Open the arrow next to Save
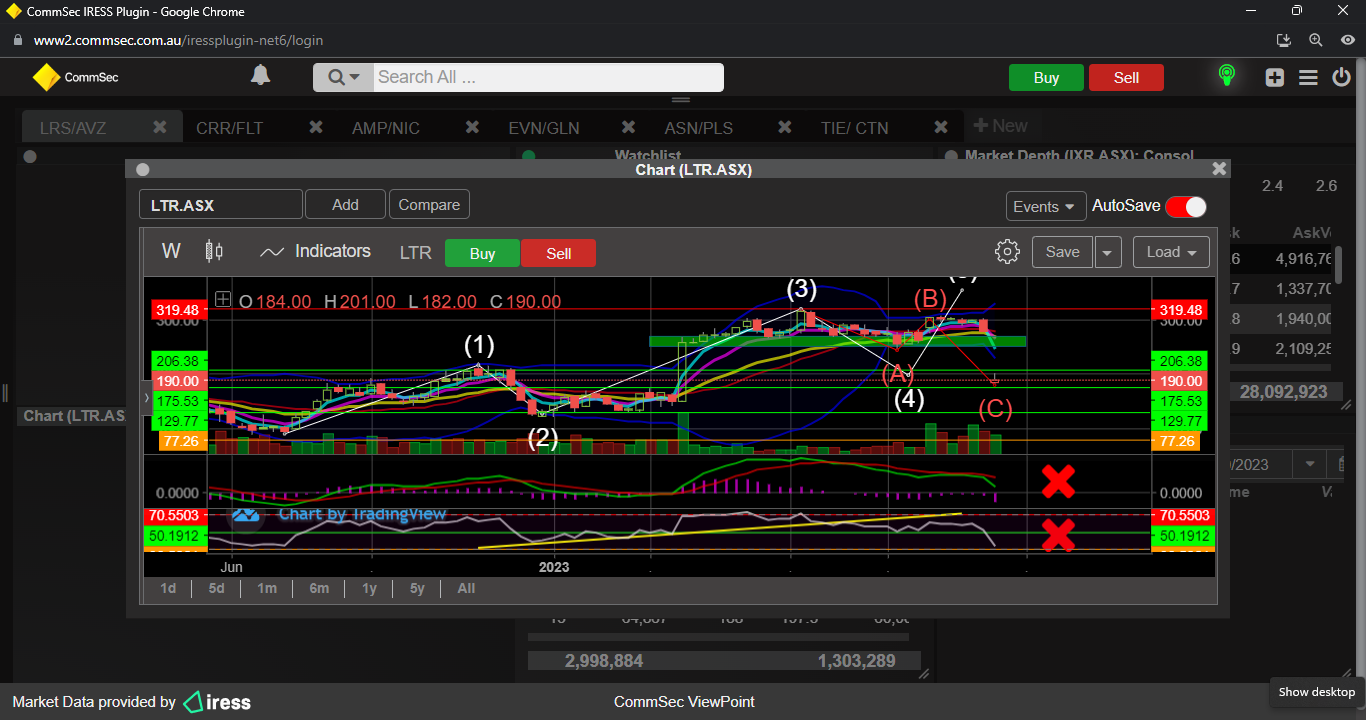This screenshot has width=1366, height=720. click(1108, 252)
